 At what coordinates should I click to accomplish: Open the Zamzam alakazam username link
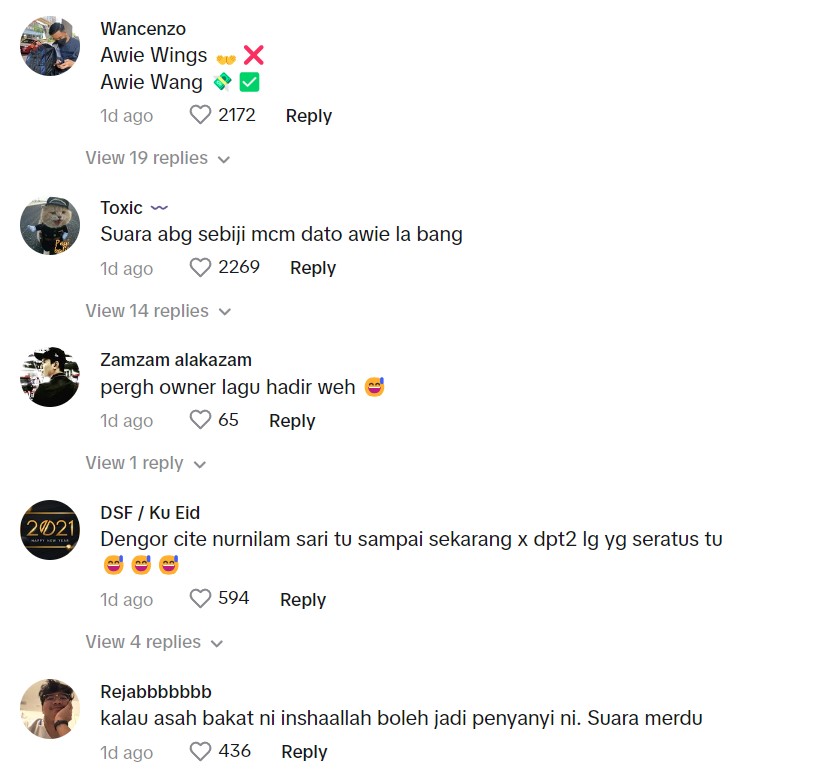[x=176, y=360]
